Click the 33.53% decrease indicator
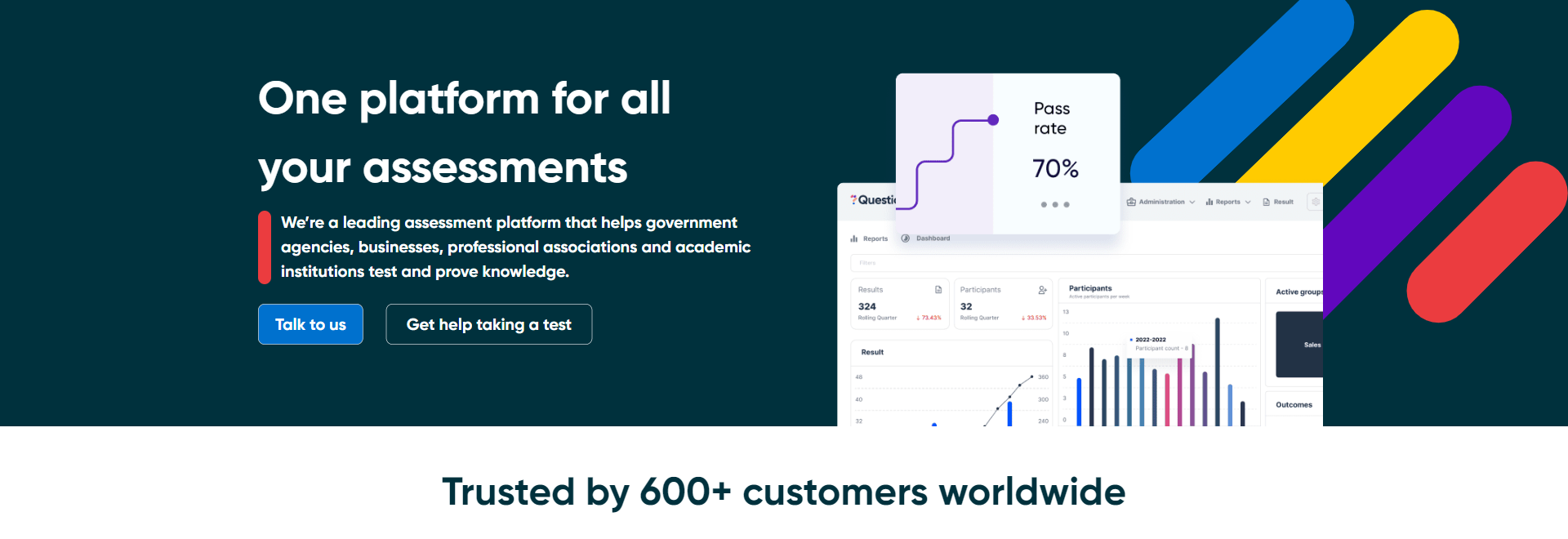This screenshot has height=539, width=1568. [1034, 318]
